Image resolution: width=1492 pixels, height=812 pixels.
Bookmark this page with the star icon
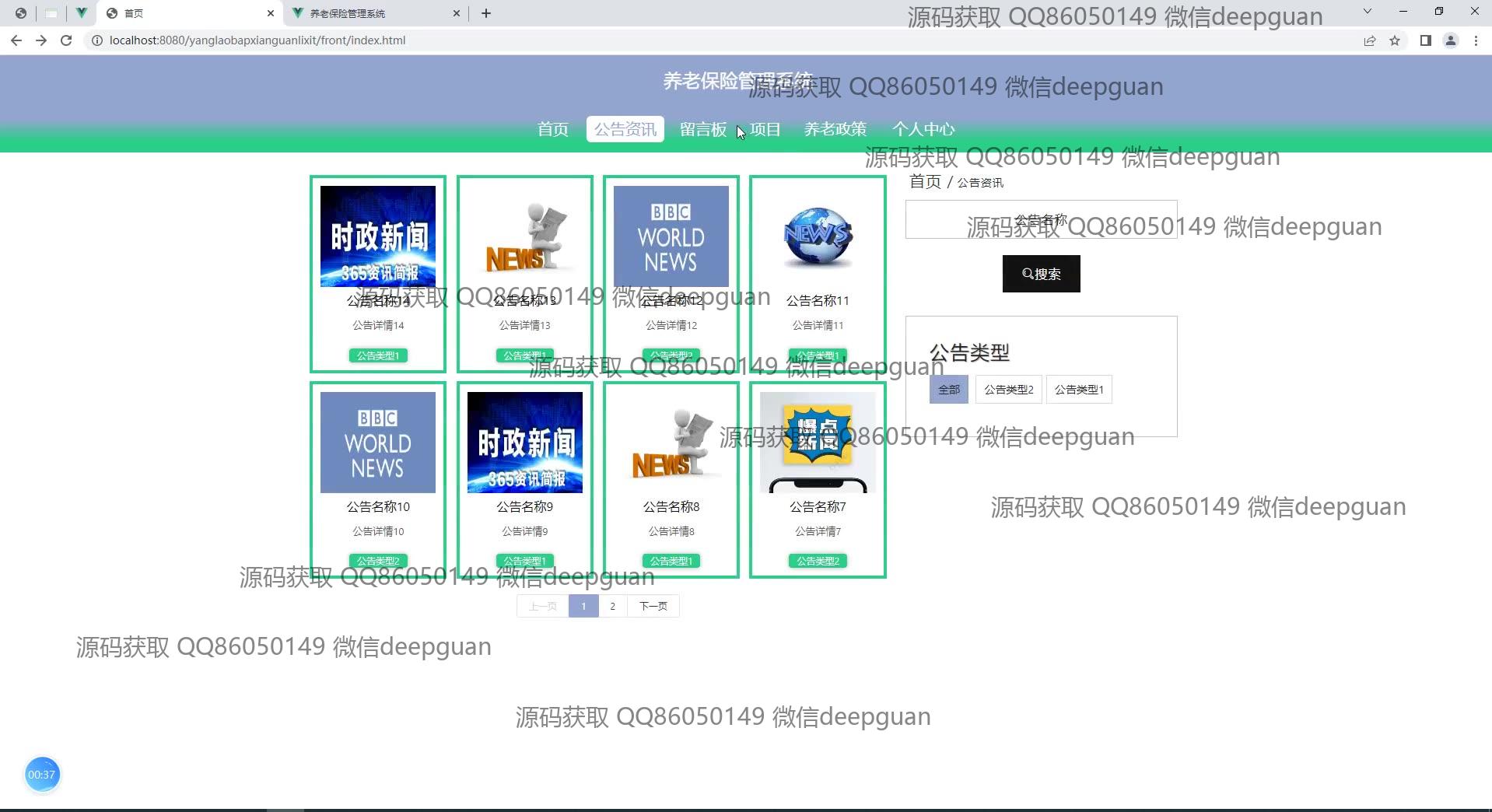pos(1395,40)
